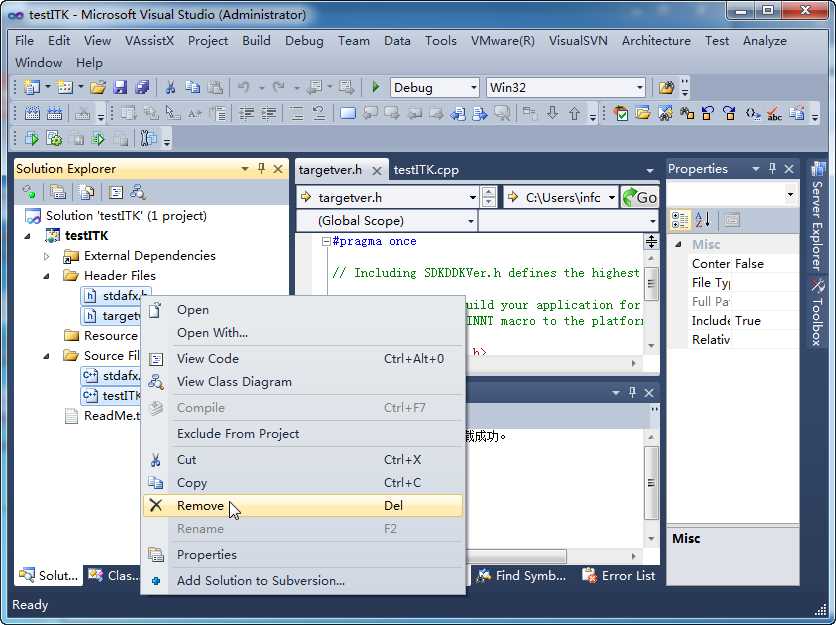Image resolution: width=836 pixels, height=625 pixels.
Task: Open the VAssistX menu
Action: (x=149, y=41)
